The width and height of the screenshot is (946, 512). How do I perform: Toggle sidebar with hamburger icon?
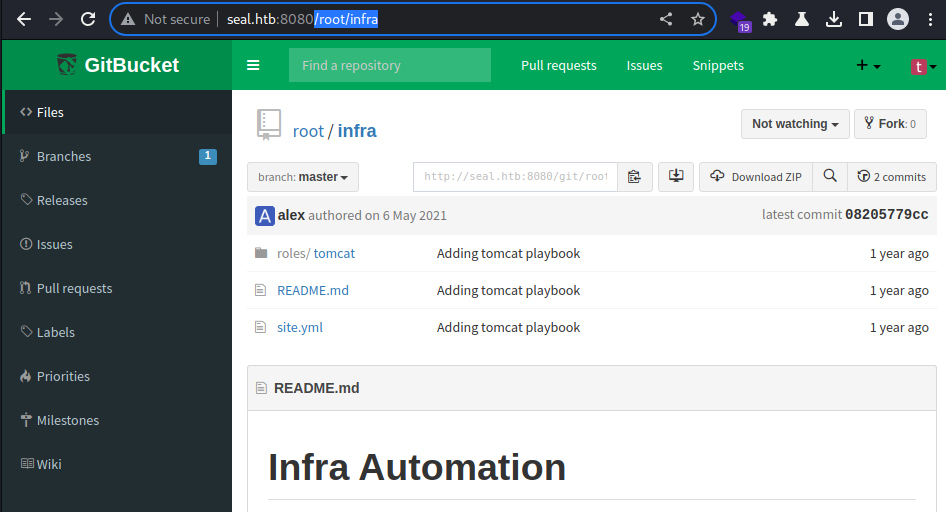click(x=253, y=65)
